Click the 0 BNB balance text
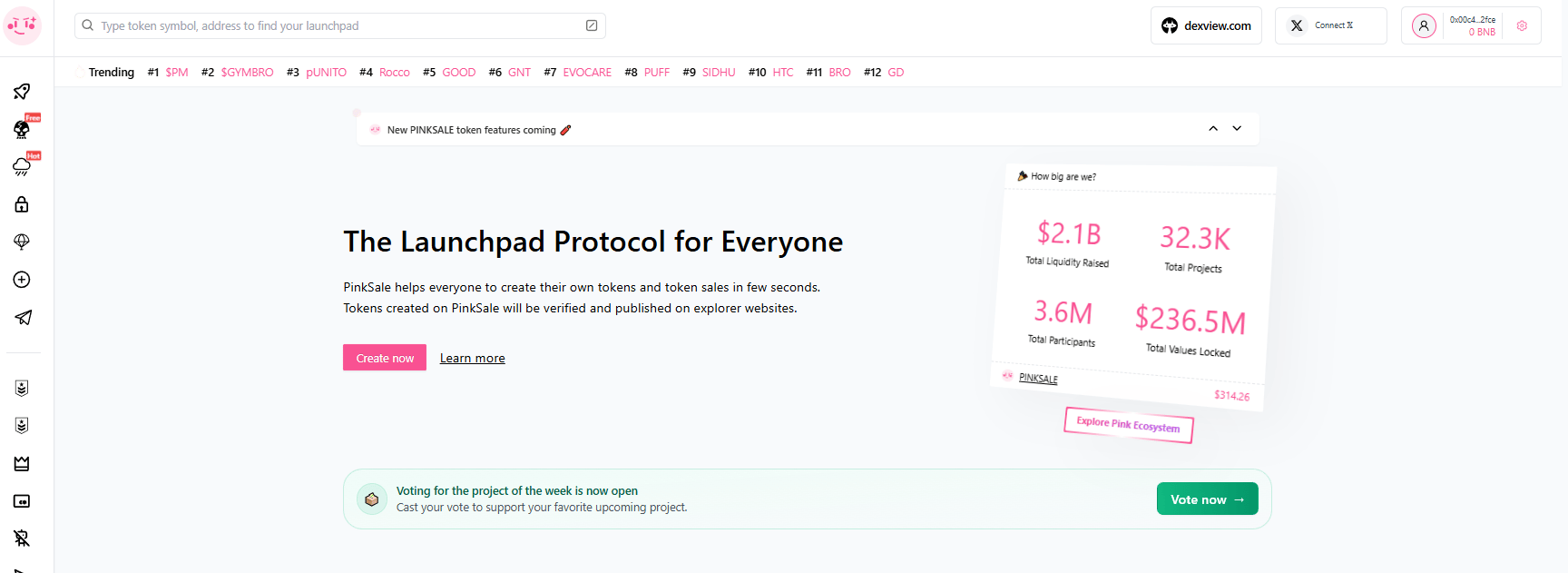Viewport: 1568px width, 573px height. [1482, 32]
